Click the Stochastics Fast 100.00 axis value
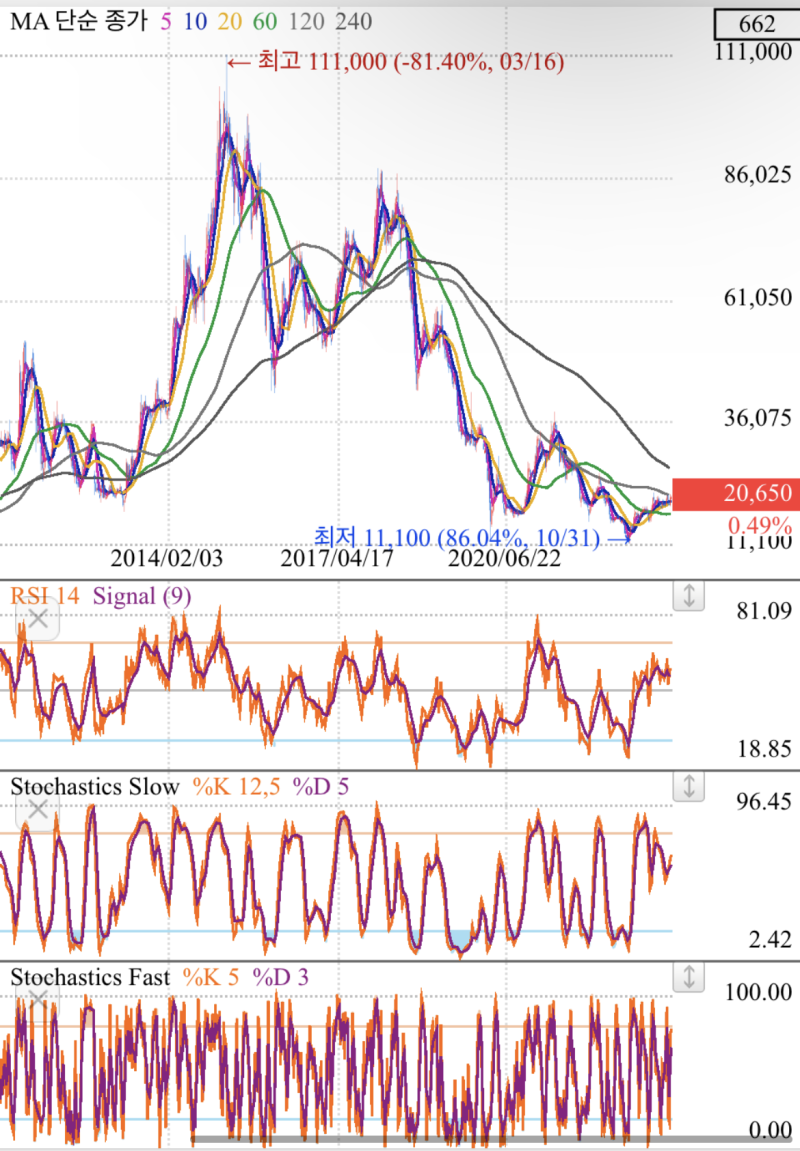The width and height of the screenshot is (800, 1151). tap(759, 992)
